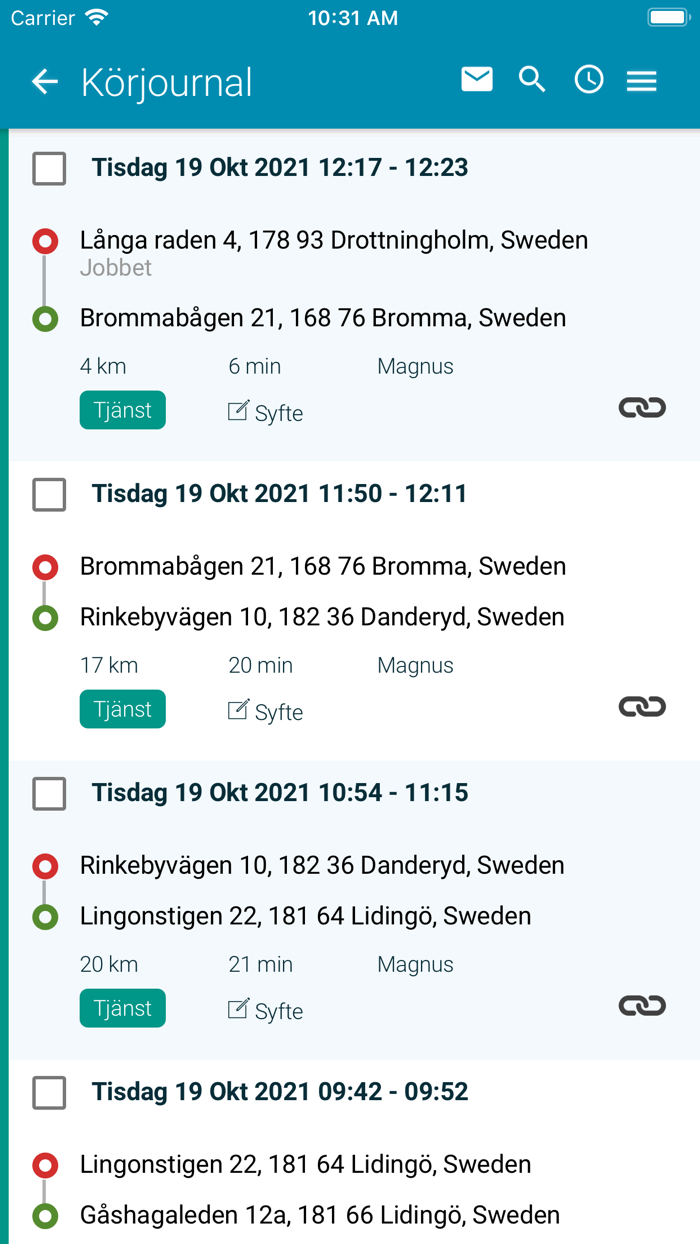Open the hamburger menu
This screenshot has height=1244, width=700.
[642, 81]
